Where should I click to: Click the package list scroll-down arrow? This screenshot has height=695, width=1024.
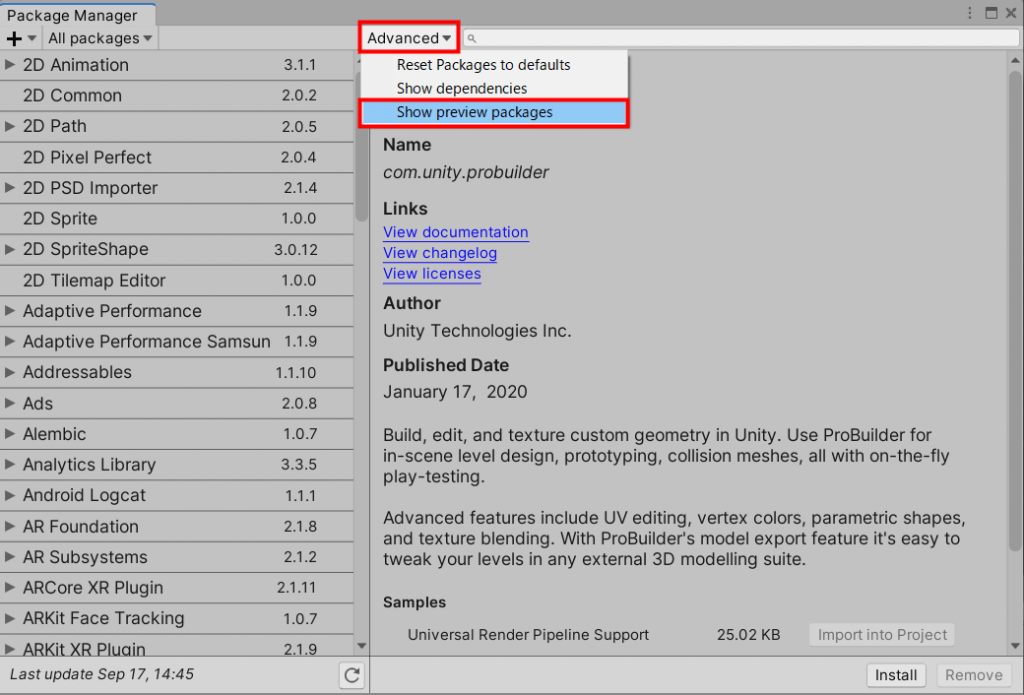point(361,646)
